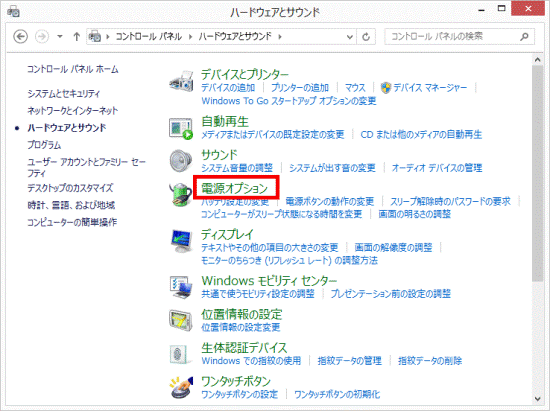This screenshot has height=411, width=550.
Task: Click the Refresh button beside address bar
Action: tap(366, 36)
